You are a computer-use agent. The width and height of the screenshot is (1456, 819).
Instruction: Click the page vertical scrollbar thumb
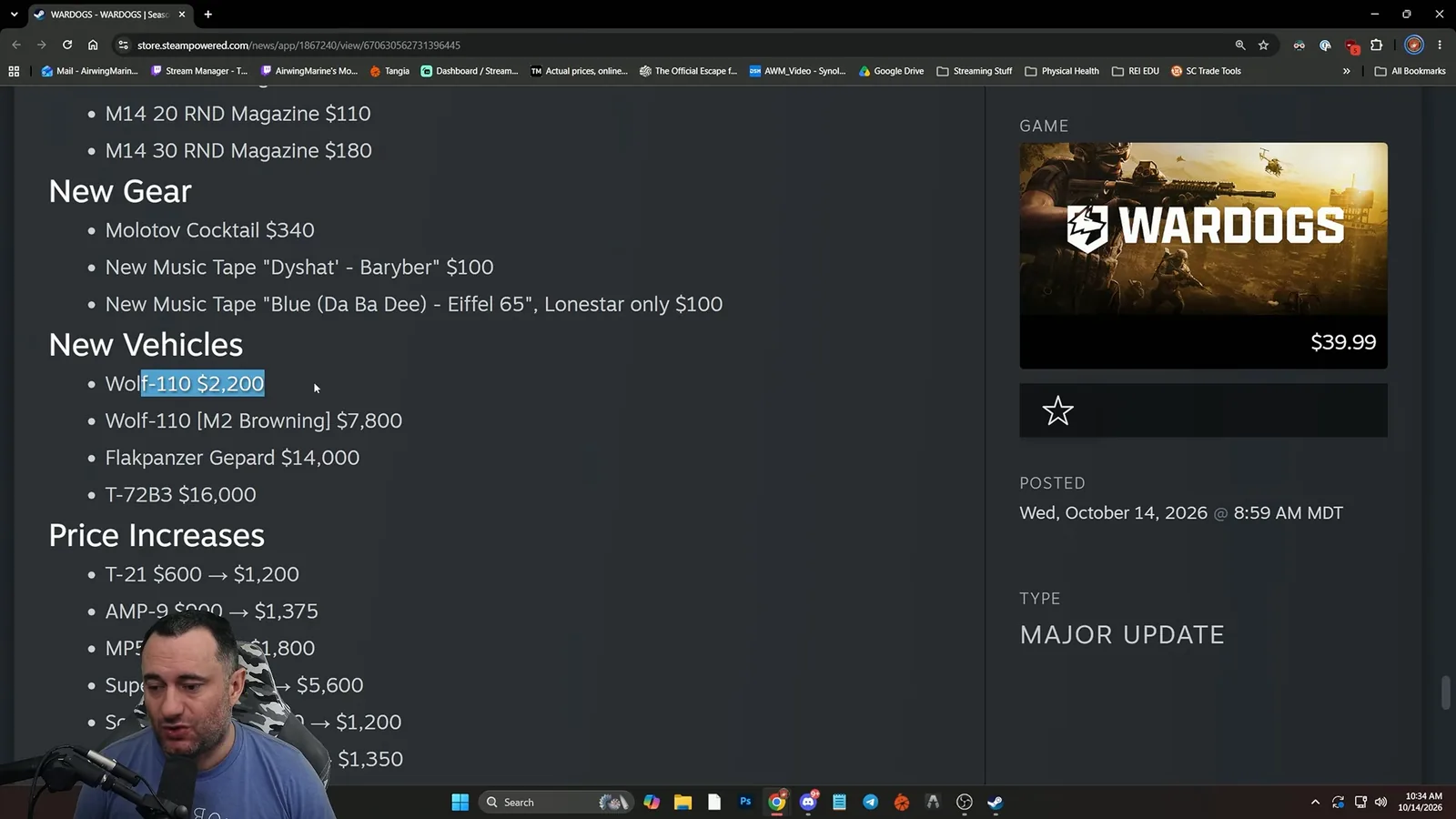[x=1445, y=693]
